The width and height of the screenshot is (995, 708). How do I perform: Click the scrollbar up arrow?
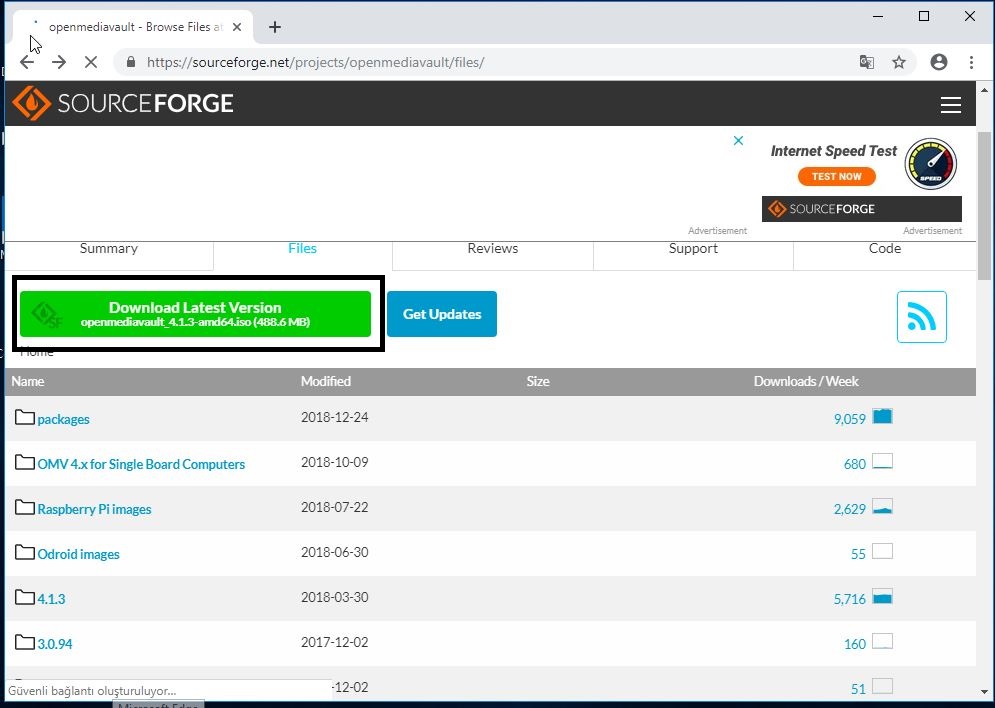click(984, 90)
